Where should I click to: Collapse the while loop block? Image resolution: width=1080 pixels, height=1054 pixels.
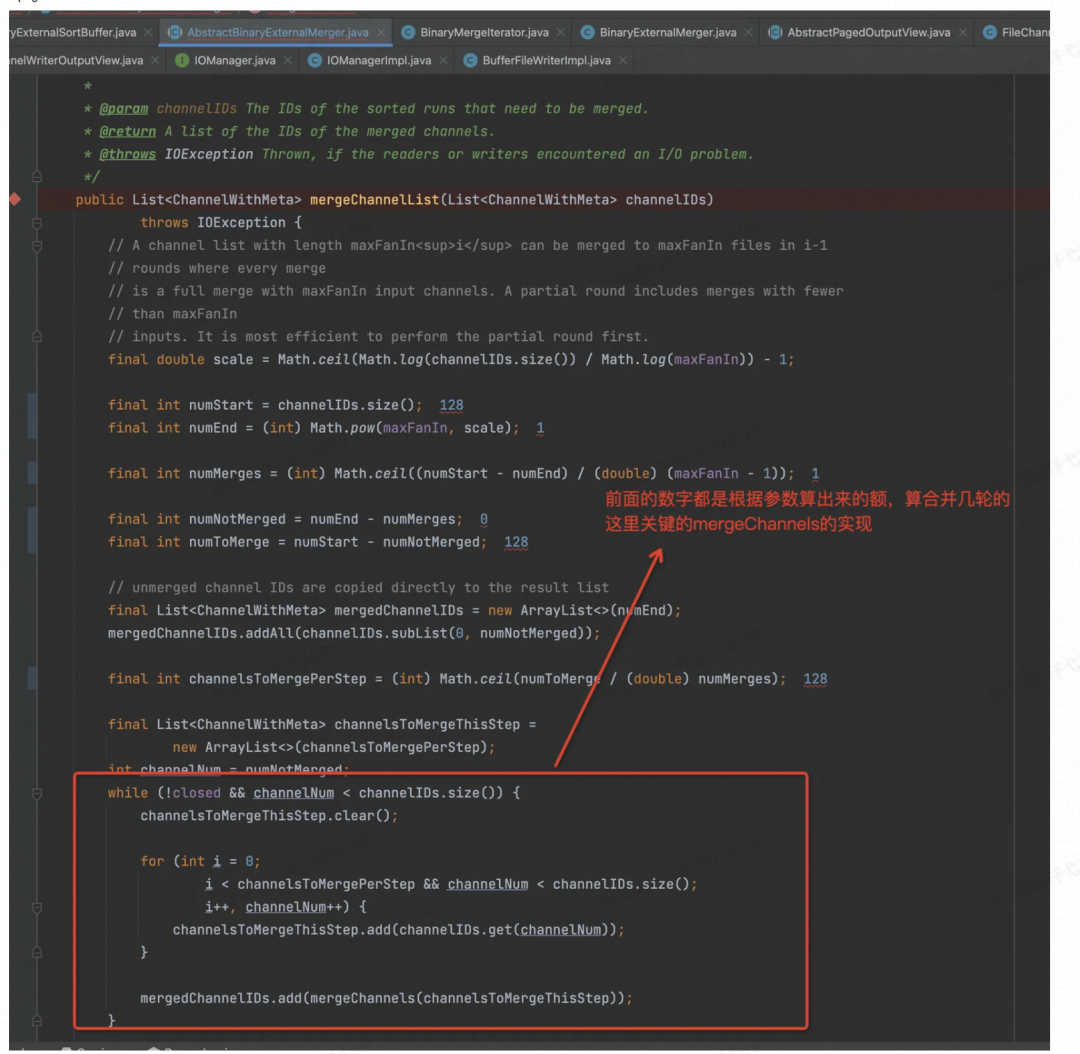[x=37, y=794]
